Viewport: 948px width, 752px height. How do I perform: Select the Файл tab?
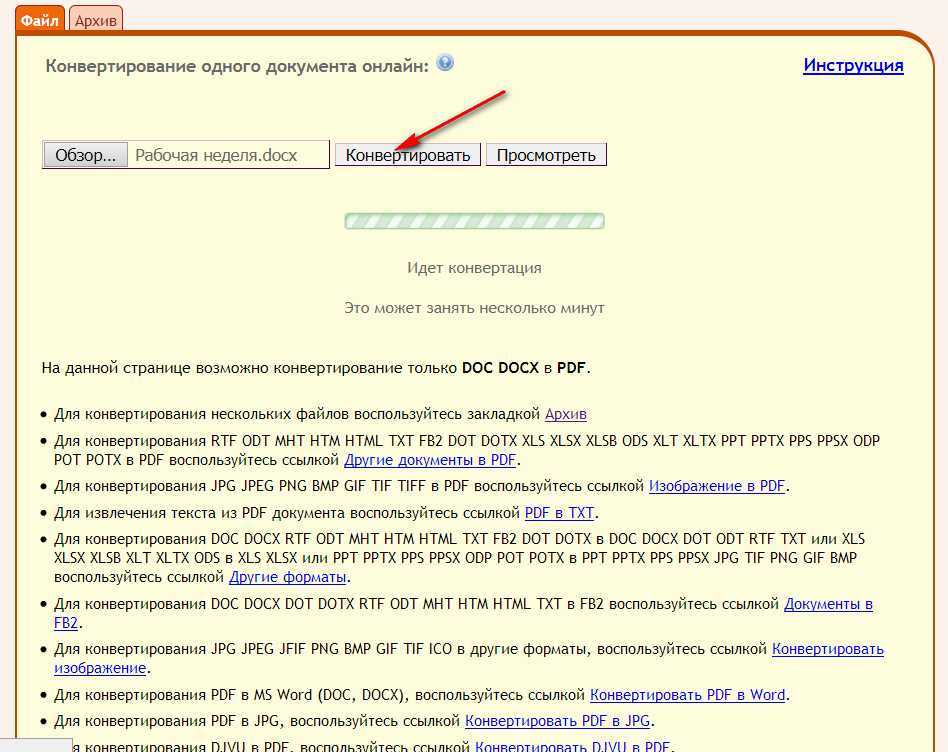(40, 19)
